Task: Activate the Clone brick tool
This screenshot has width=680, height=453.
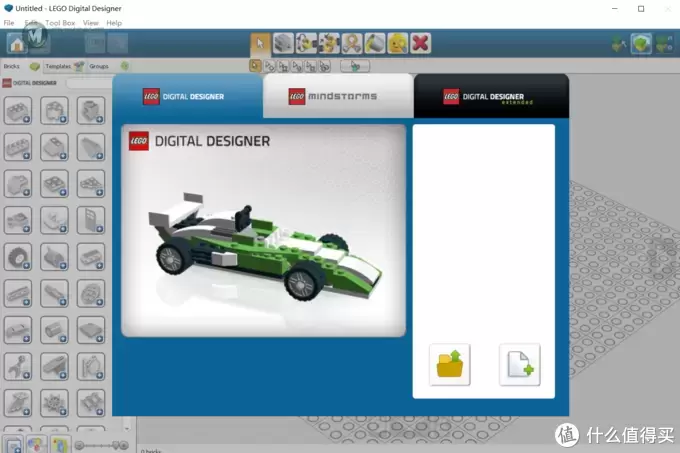Action: point(283,43)
